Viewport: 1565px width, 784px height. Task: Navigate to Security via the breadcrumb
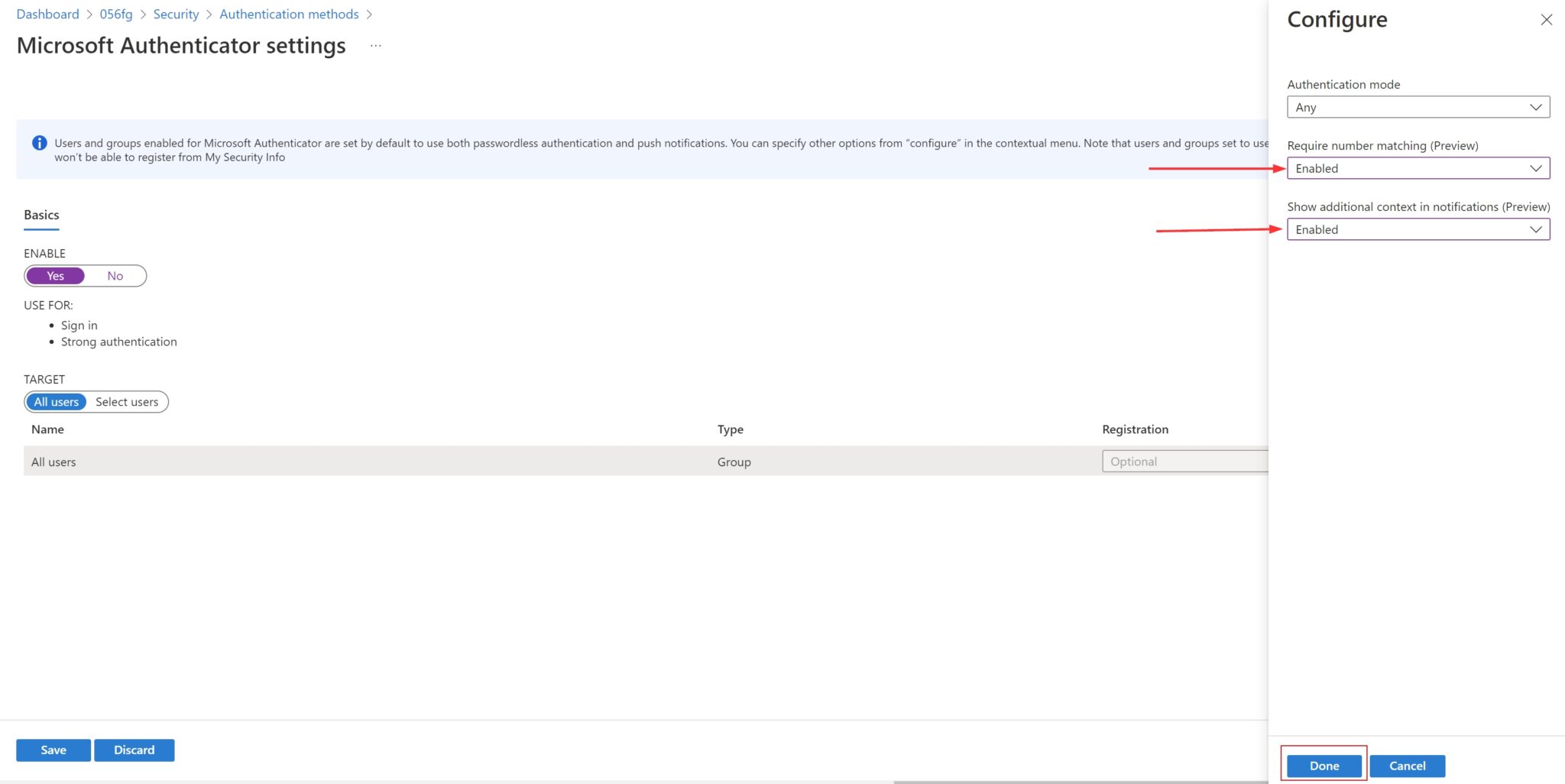point(176,14)
